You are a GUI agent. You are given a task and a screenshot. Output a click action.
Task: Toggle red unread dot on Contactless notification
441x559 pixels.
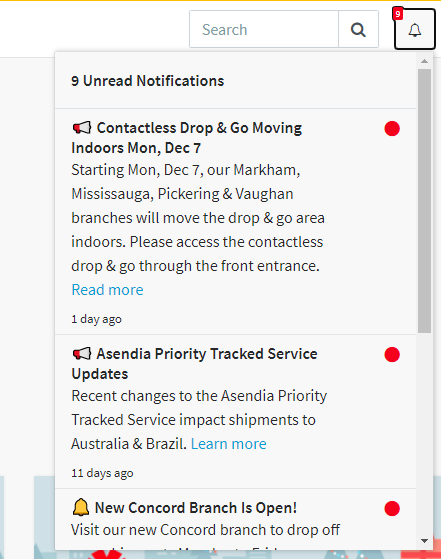click(x=392, y=129)
